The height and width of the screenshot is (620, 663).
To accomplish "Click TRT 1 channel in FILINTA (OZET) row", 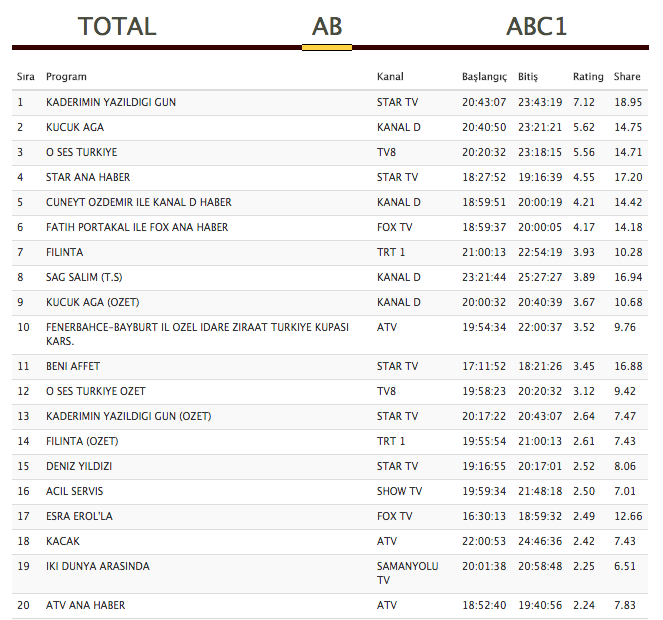I will click(391, 441).
